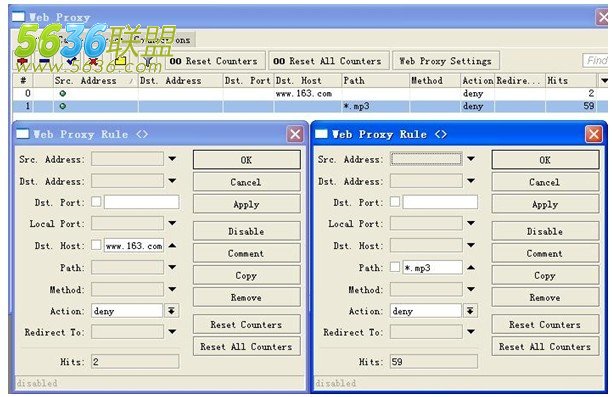612x397 pixels.
Task: Click the green status dot in row 0
Action: 62,94
